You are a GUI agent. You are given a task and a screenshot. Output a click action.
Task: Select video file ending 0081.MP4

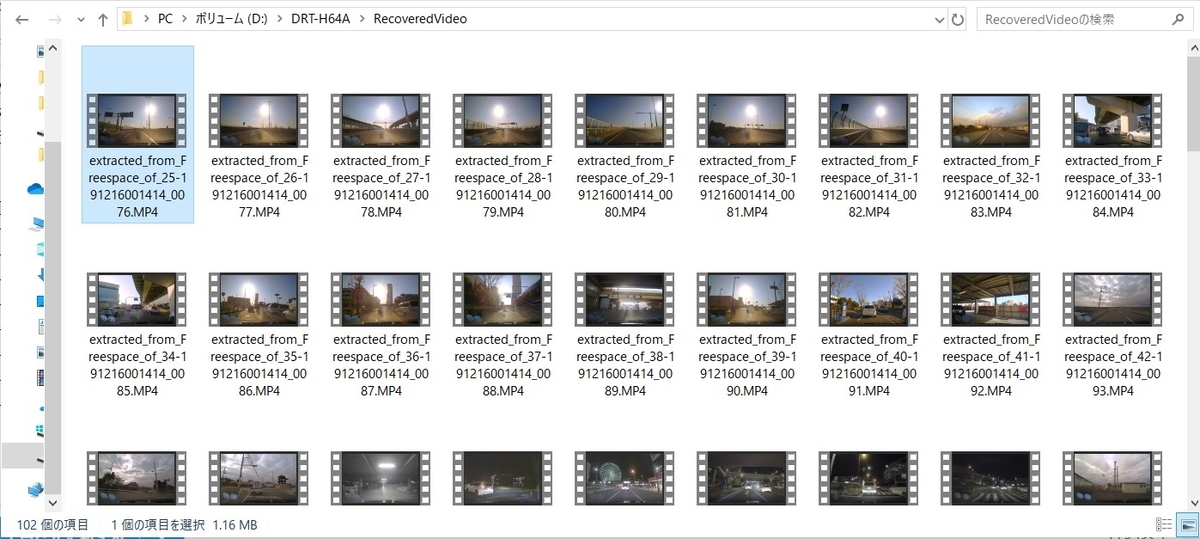click(747, 155)
